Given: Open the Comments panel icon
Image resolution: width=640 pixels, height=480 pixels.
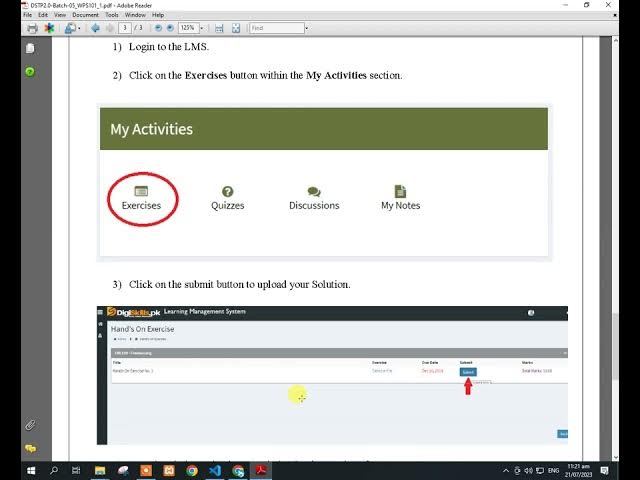Looking at the screenshot, I should 31,449.
